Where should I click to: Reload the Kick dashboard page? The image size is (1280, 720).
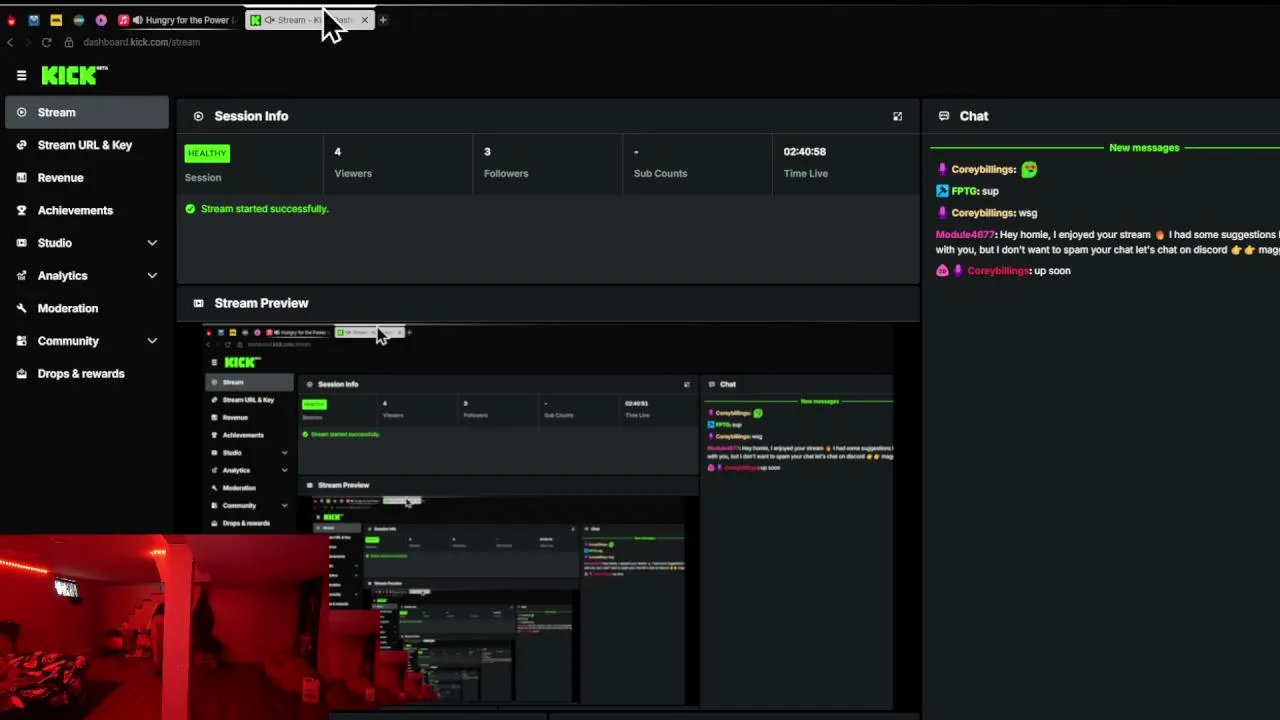click(46, 42)
